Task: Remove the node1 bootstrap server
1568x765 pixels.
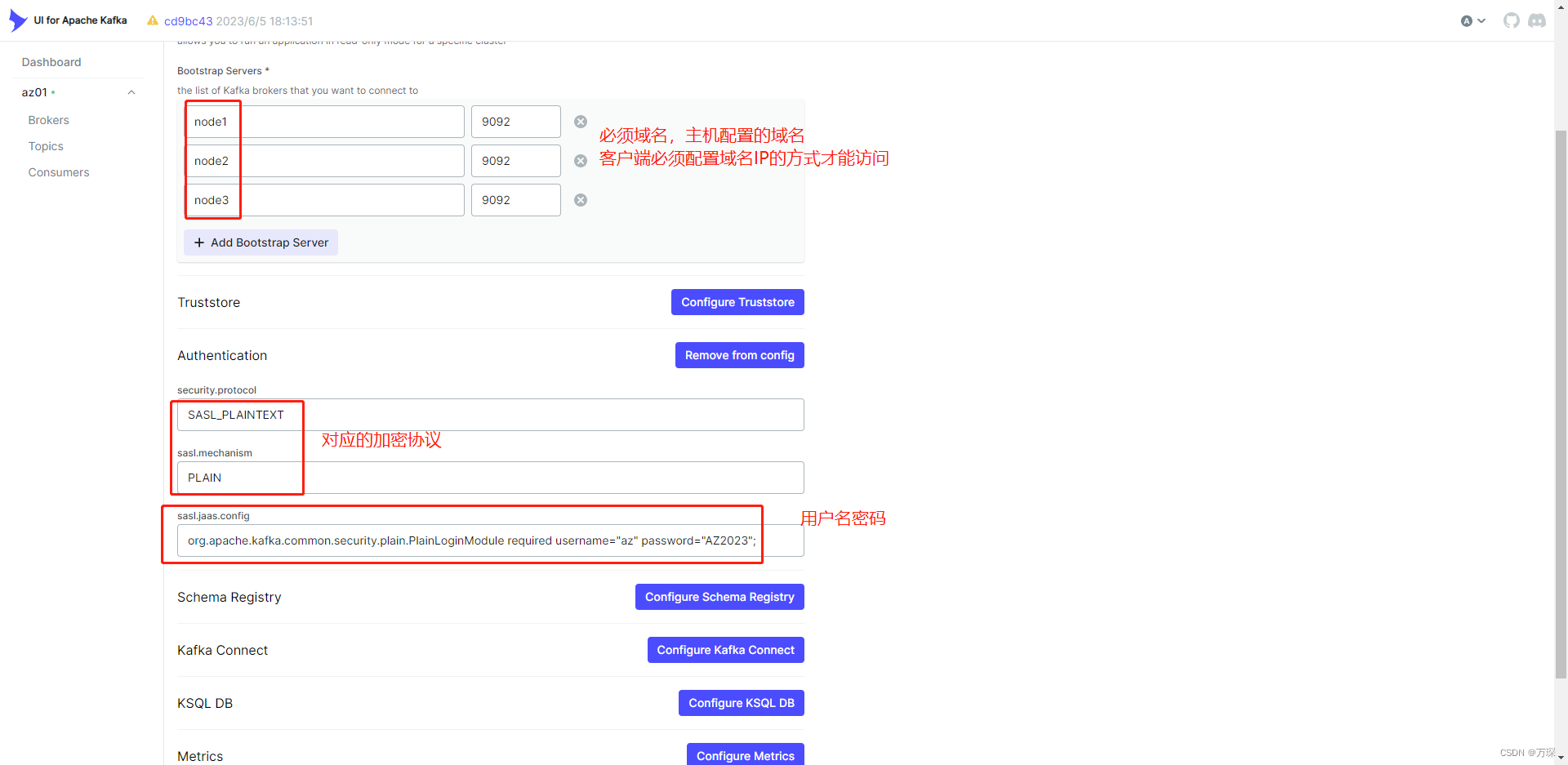Action: tap(581, 122)
